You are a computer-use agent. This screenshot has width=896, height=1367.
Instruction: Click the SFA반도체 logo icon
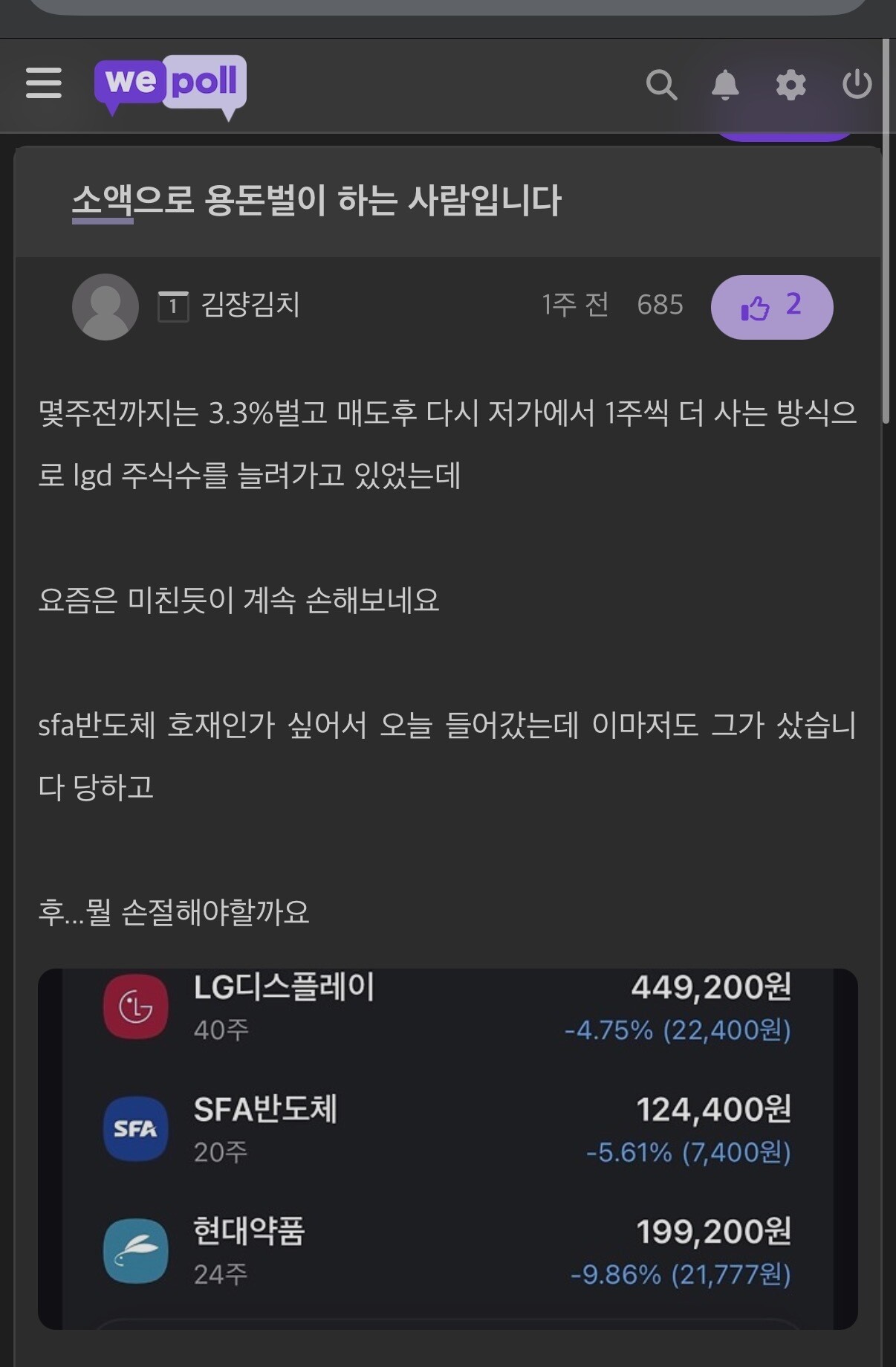click(135, 1128)
